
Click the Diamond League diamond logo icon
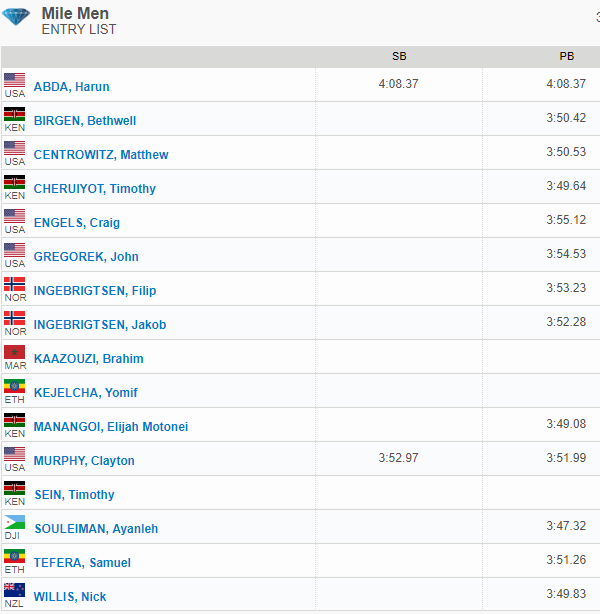(16, 17)
